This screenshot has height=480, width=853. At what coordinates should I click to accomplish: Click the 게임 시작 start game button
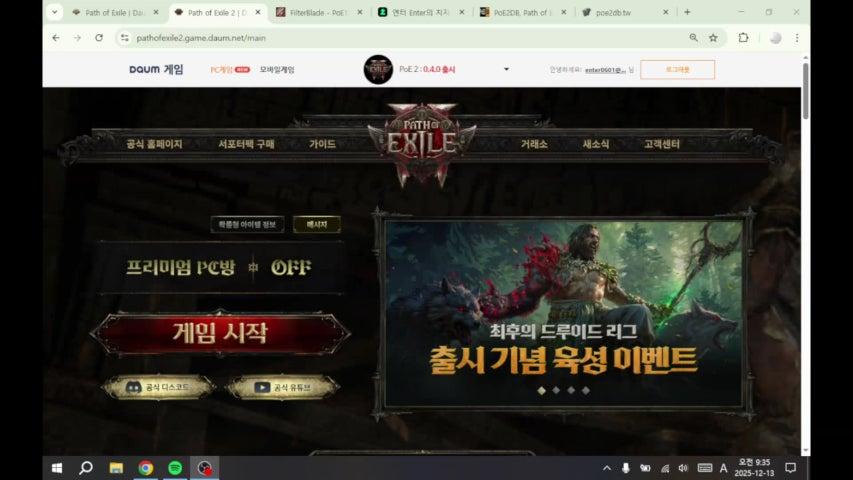pos(220,333)
